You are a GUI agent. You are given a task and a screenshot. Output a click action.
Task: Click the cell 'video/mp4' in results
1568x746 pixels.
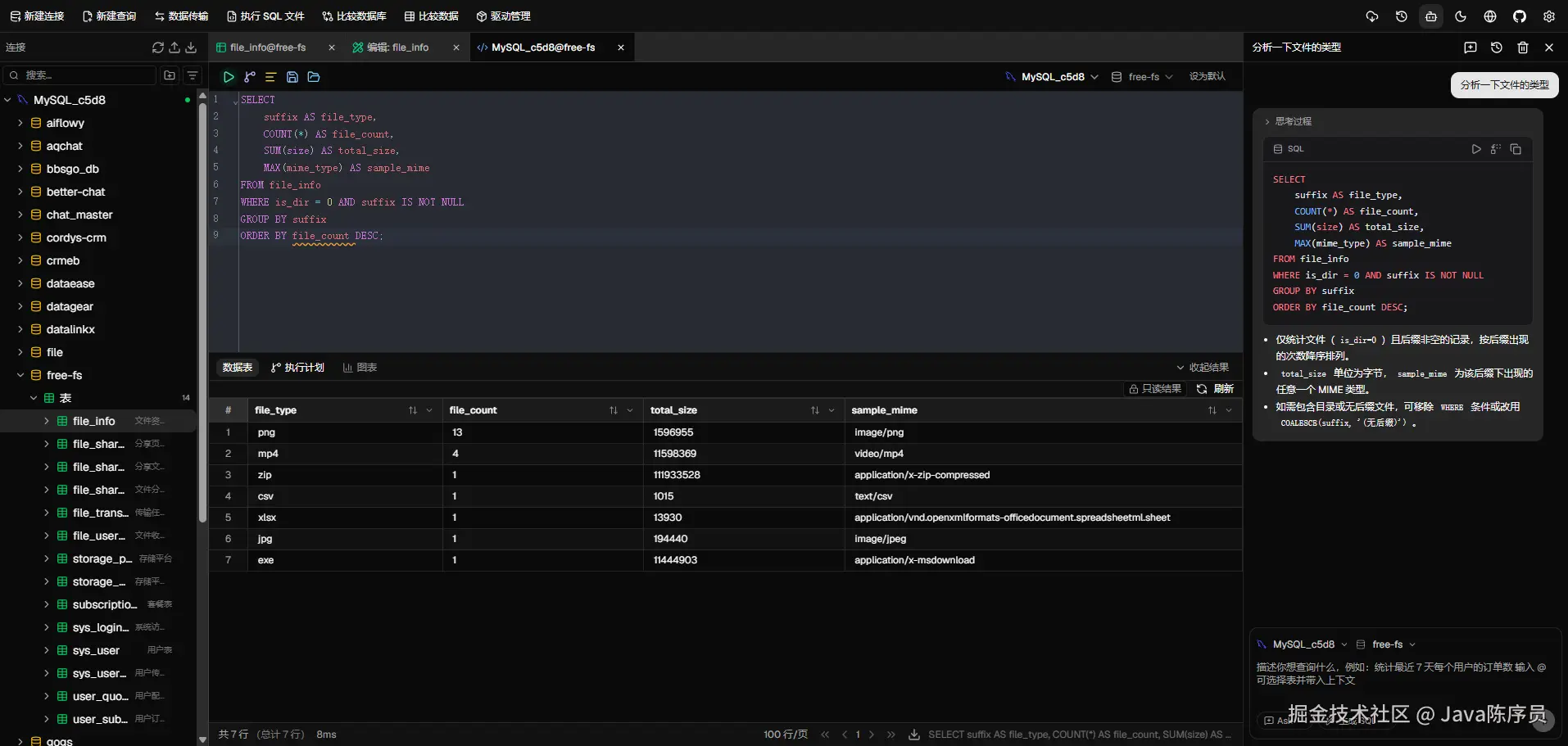pyautogui.click(x=879, y=454)
